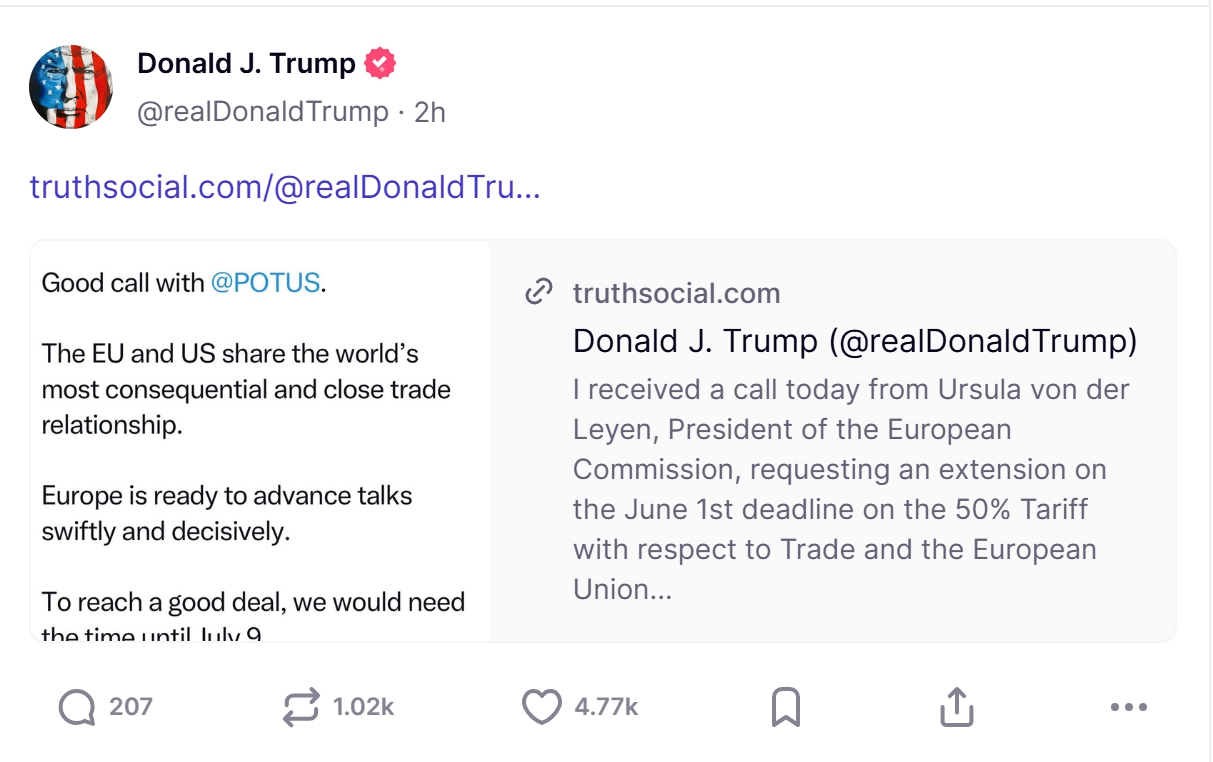Screen dimensions: 1213x762
Task: Open the flag-painted profile avatar
Action: [71, 87]
